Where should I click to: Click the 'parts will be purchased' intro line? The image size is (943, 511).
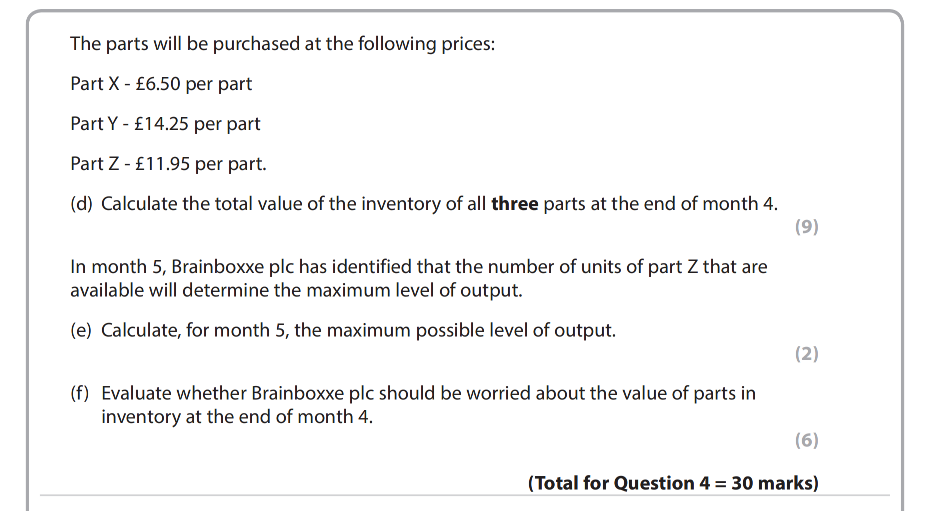pyautogui.click(x=282, y=44)
